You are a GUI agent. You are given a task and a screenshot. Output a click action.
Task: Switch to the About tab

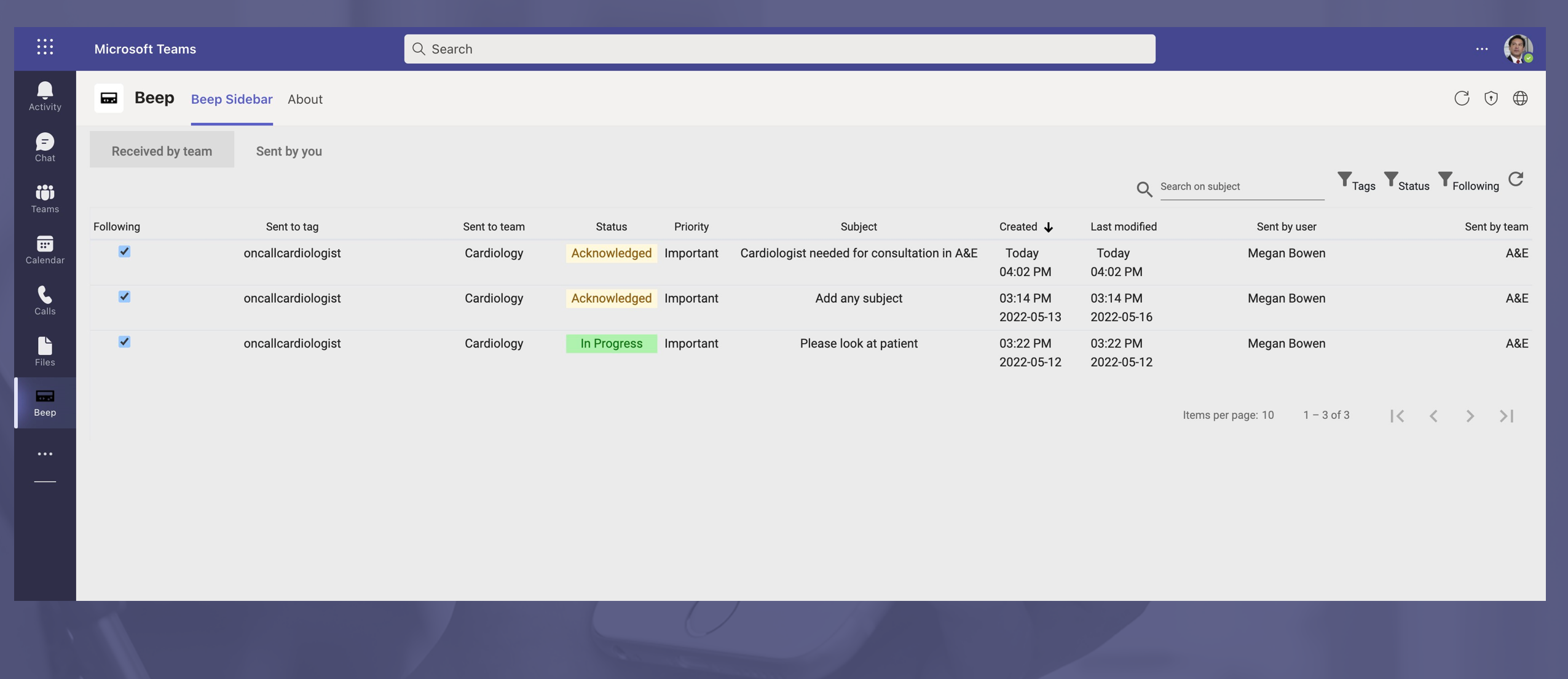click(305, 99)
